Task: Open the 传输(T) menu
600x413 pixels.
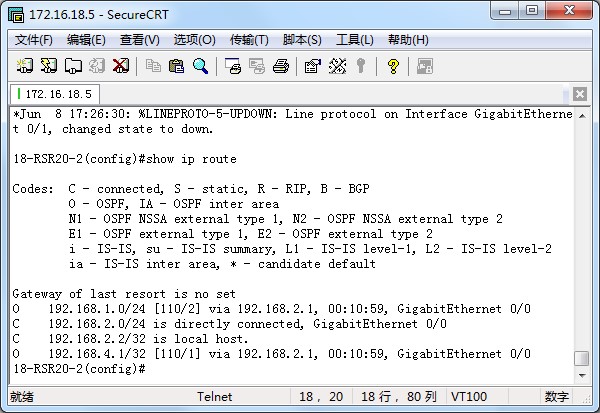Action: pos(249,40)
